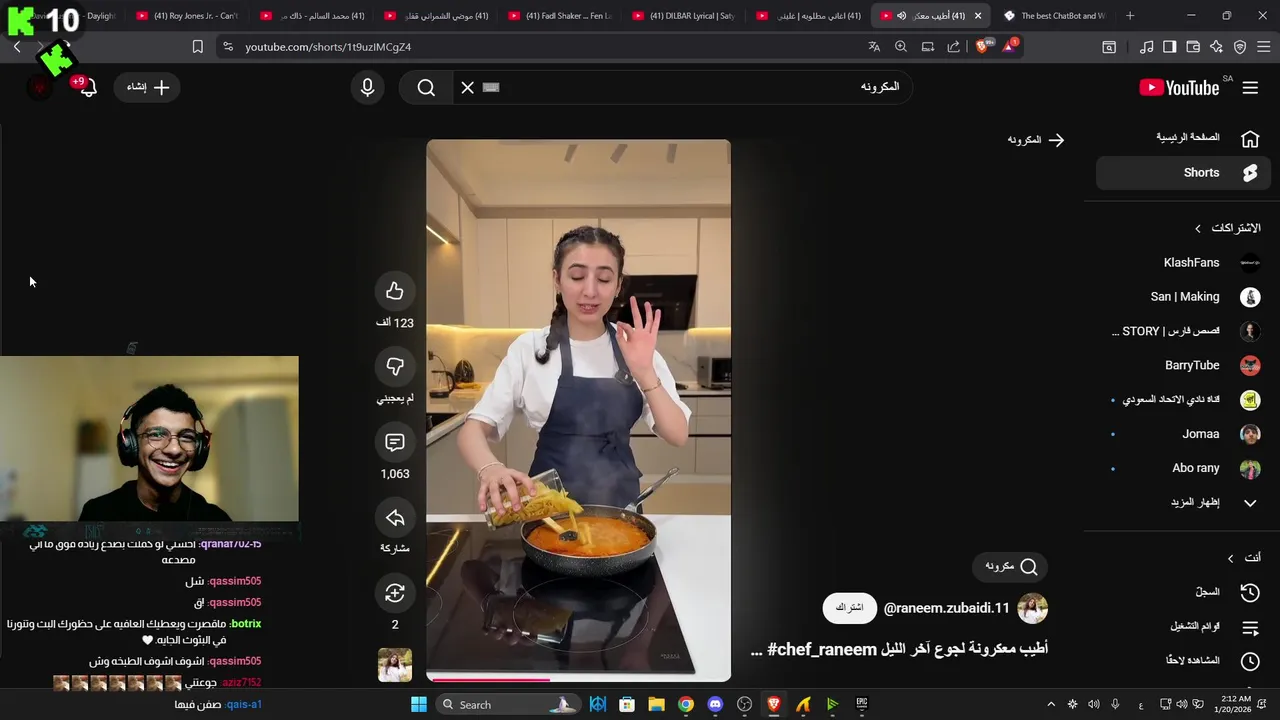Open the إنشاء create button
The image size is (1280, 720).
pyautogui.click(x=148, y=88)
